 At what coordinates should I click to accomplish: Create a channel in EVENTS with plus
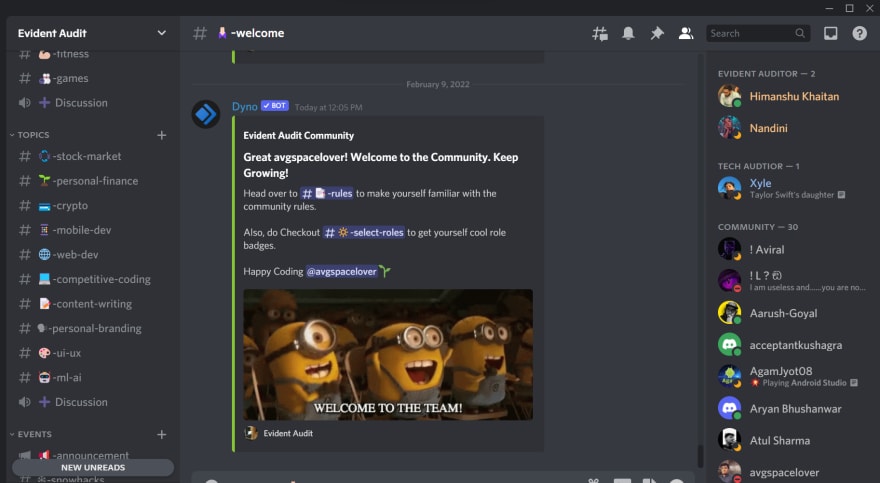point(162,434)
